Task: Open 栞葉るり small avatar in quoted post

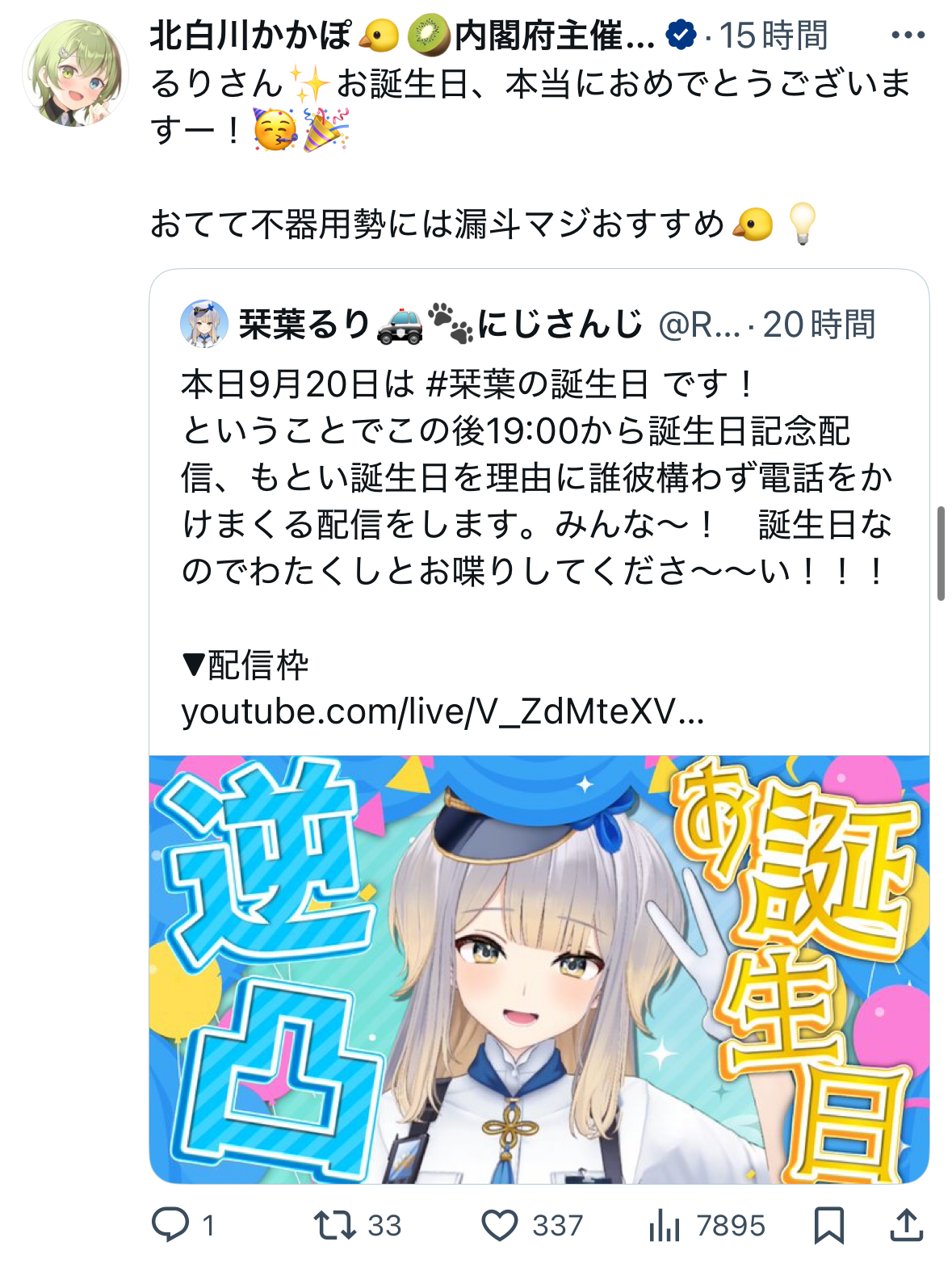Action: click(203, 324)
